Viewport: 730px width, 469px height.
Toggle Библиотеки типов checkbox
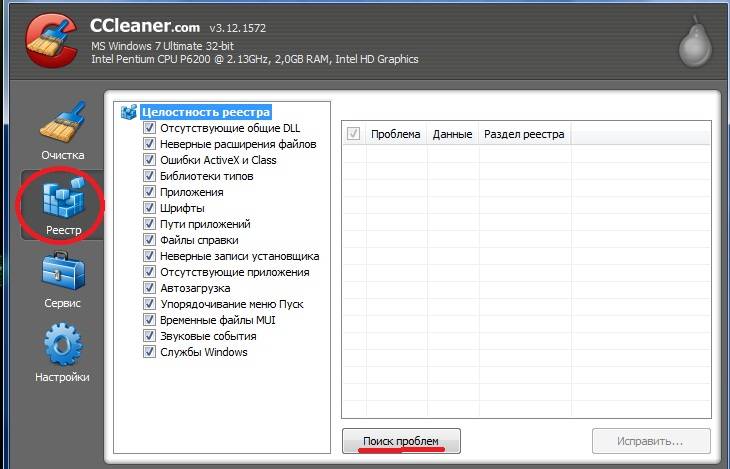pyautogui.click(x=149, y=176)
